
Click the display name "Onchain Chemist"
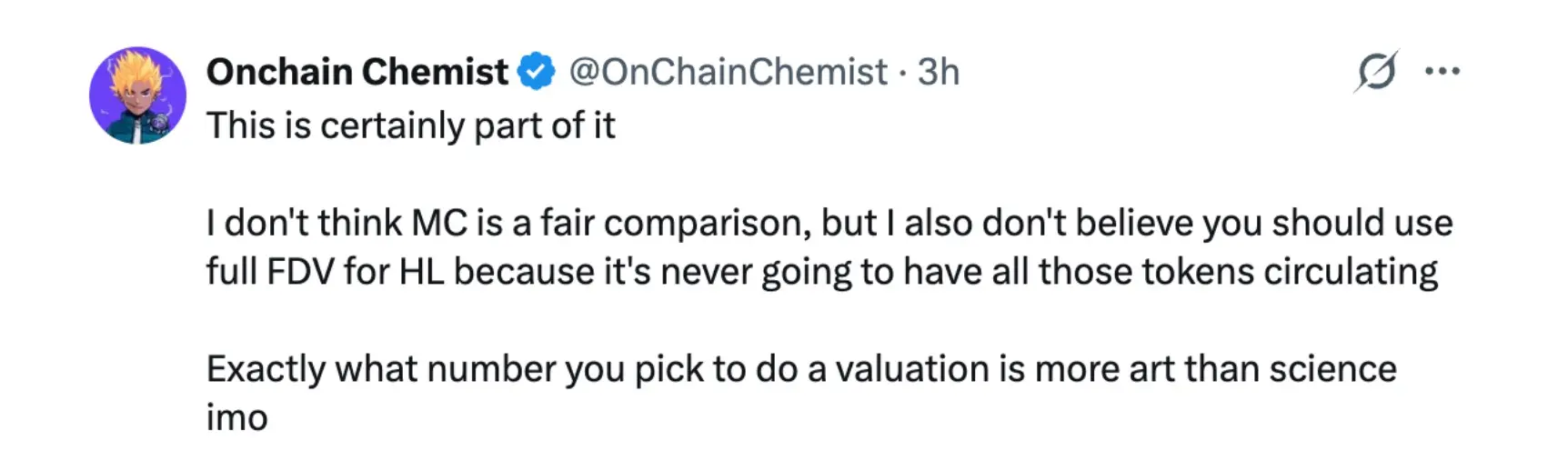click(357, 72)
